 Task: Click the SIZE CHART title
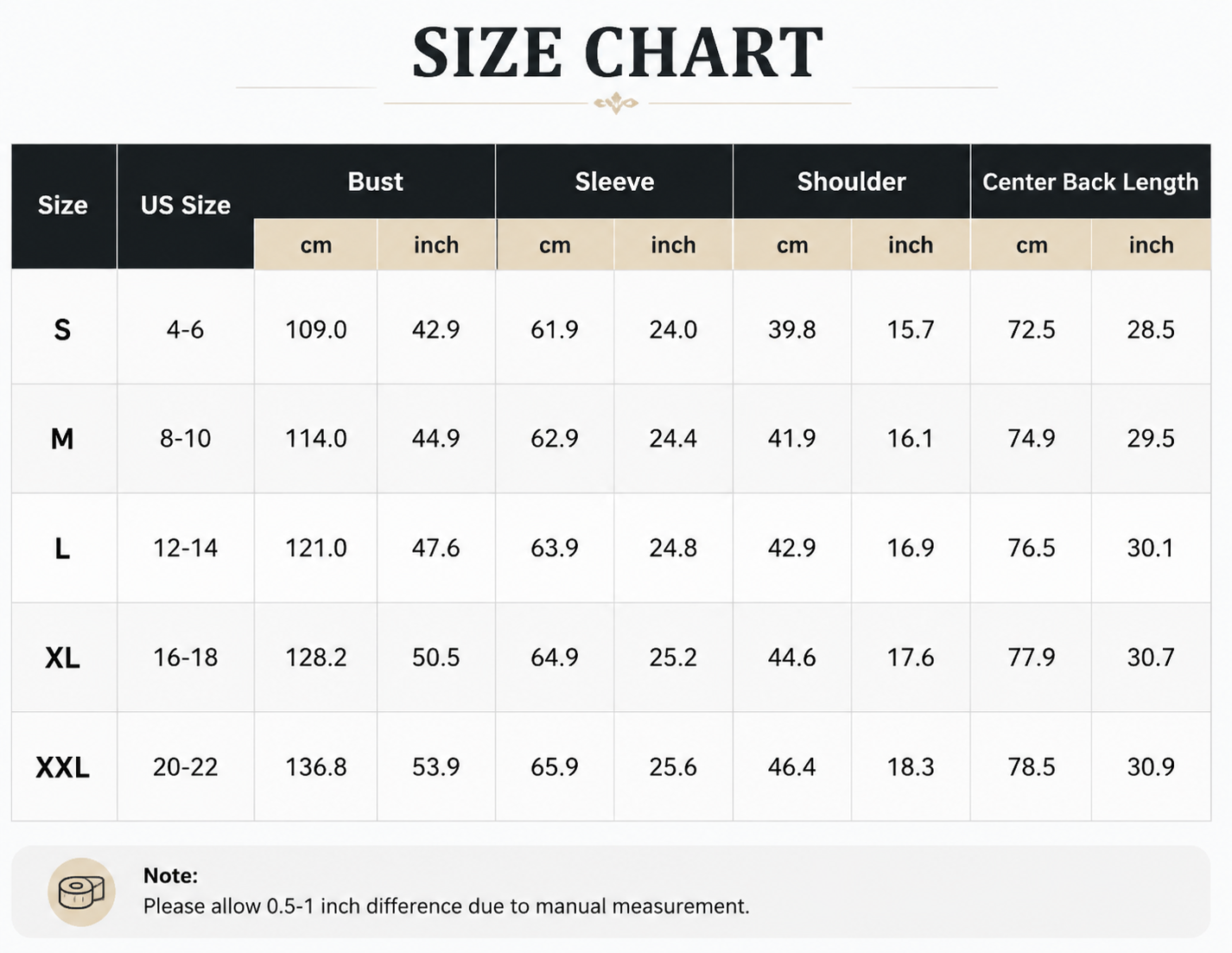pyautogui.click(x=617, y=53)
